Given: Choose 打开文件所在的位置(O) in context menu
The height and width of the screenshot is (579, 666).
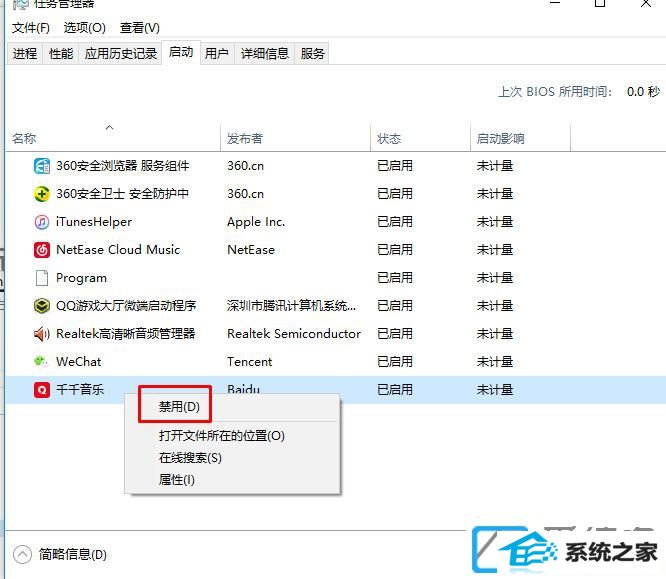Looking at the screenshot, I should click(221, 436).
